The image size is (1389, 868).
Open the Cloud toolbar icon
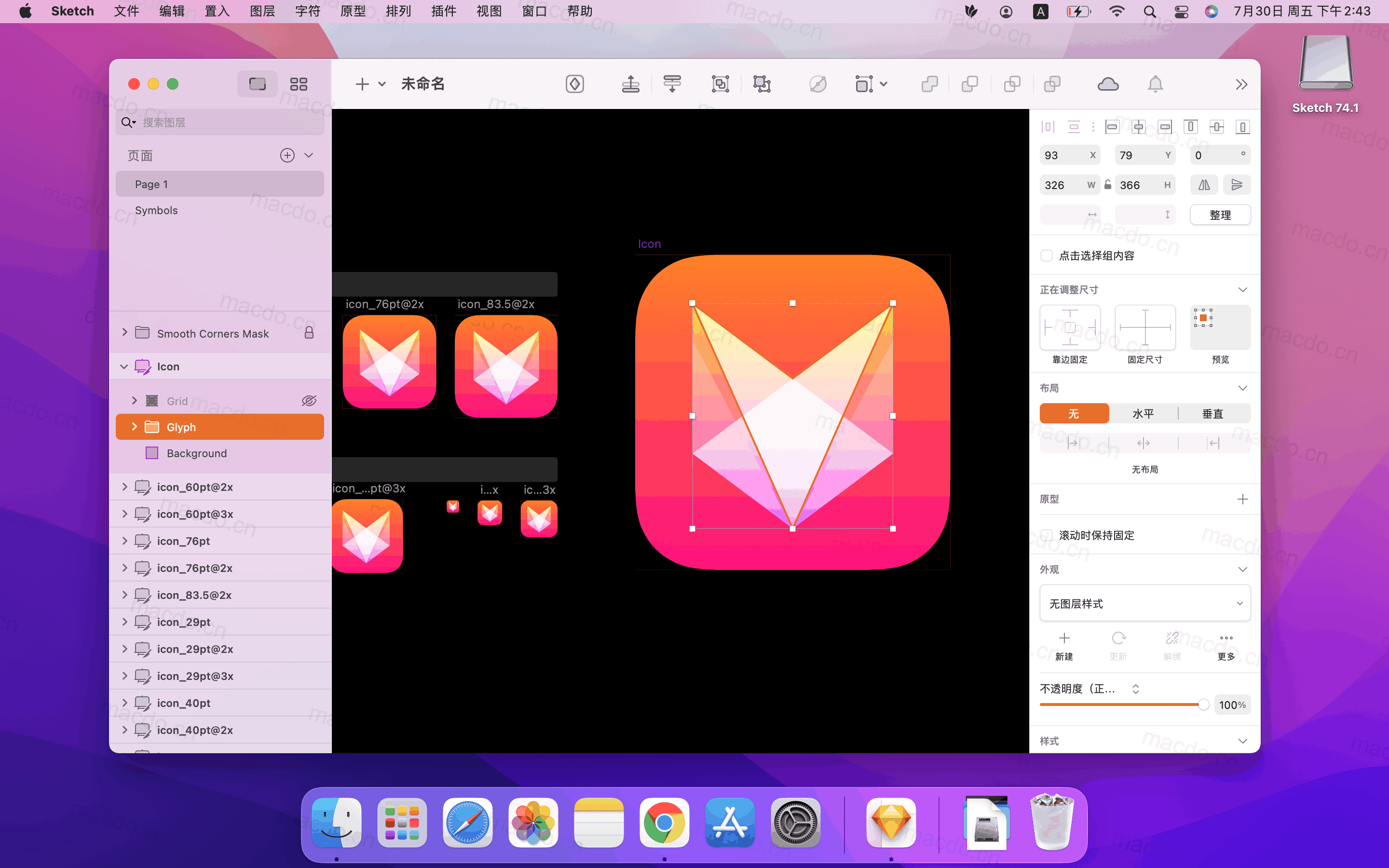point(1108,84)
